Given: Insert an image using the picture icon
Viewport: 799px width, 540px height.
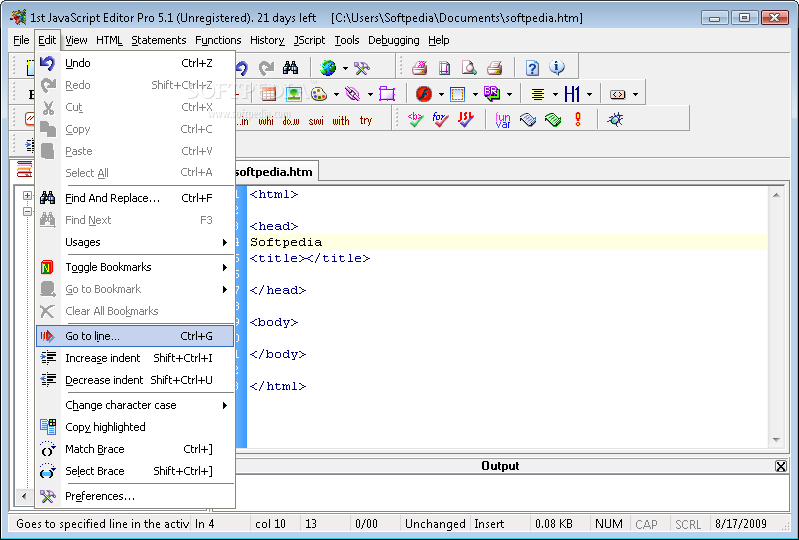Looking at the screenshot, I should [x=294, y=94].
